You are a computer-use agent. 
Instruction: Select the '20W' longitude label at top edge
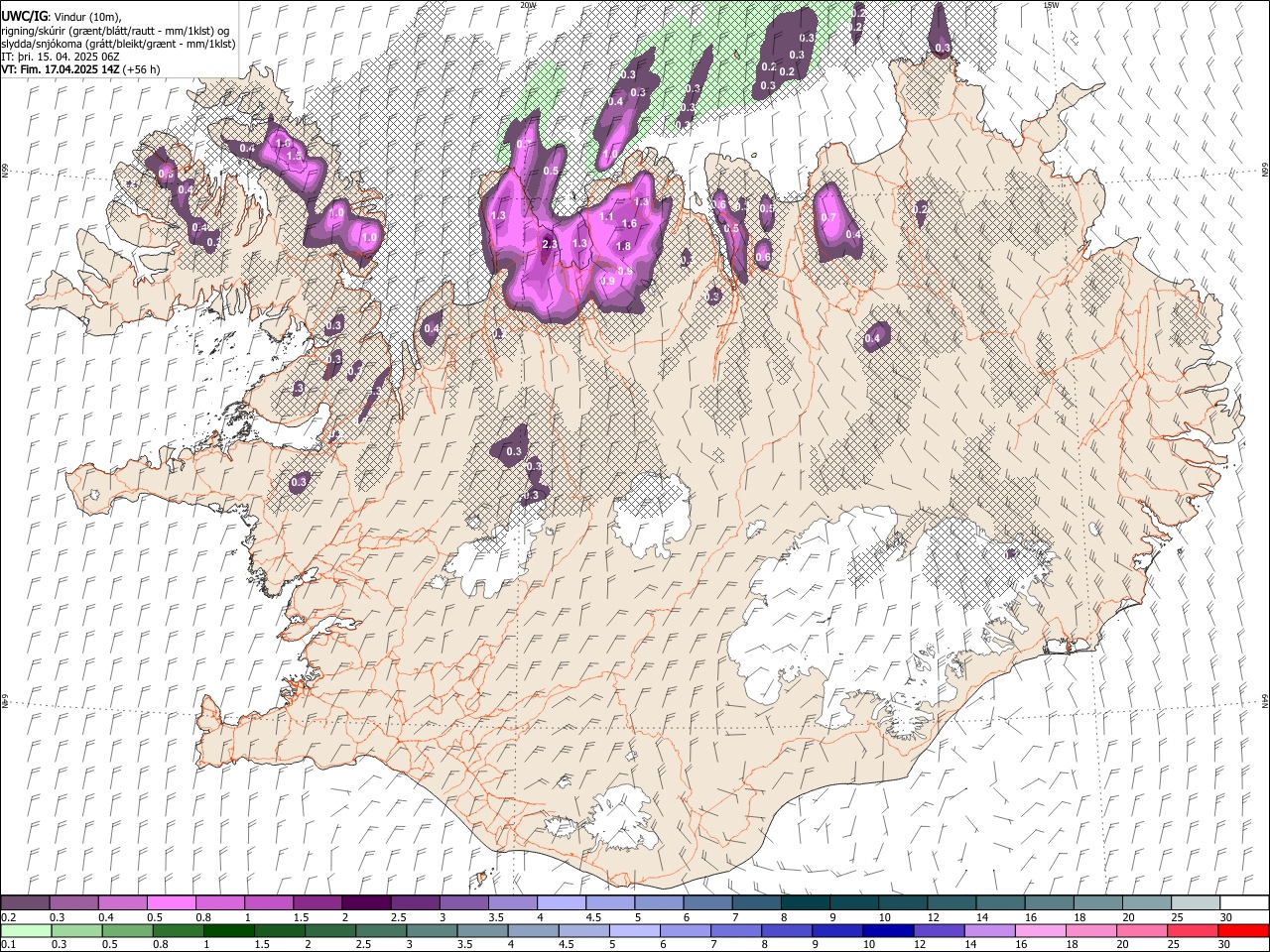pyautogui.click(x=528, y=5)
